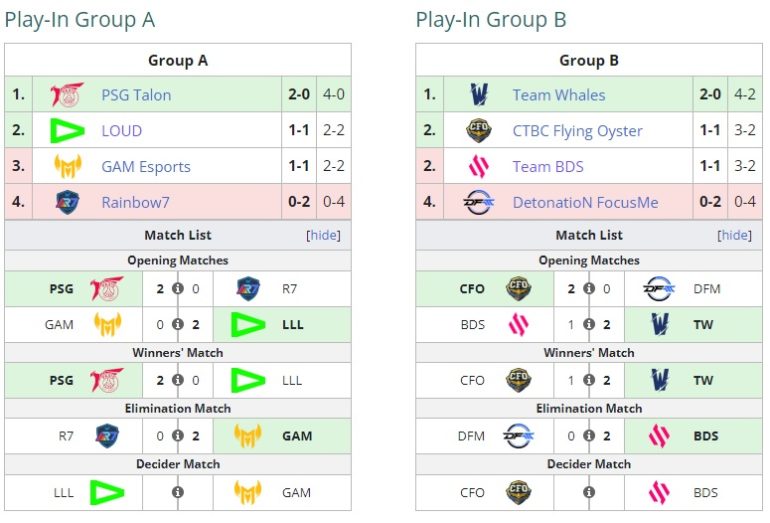Click Rainbow7 logo in standings row
The height and width of the screenshot is (523, 770).
click(x=68, y=202)
